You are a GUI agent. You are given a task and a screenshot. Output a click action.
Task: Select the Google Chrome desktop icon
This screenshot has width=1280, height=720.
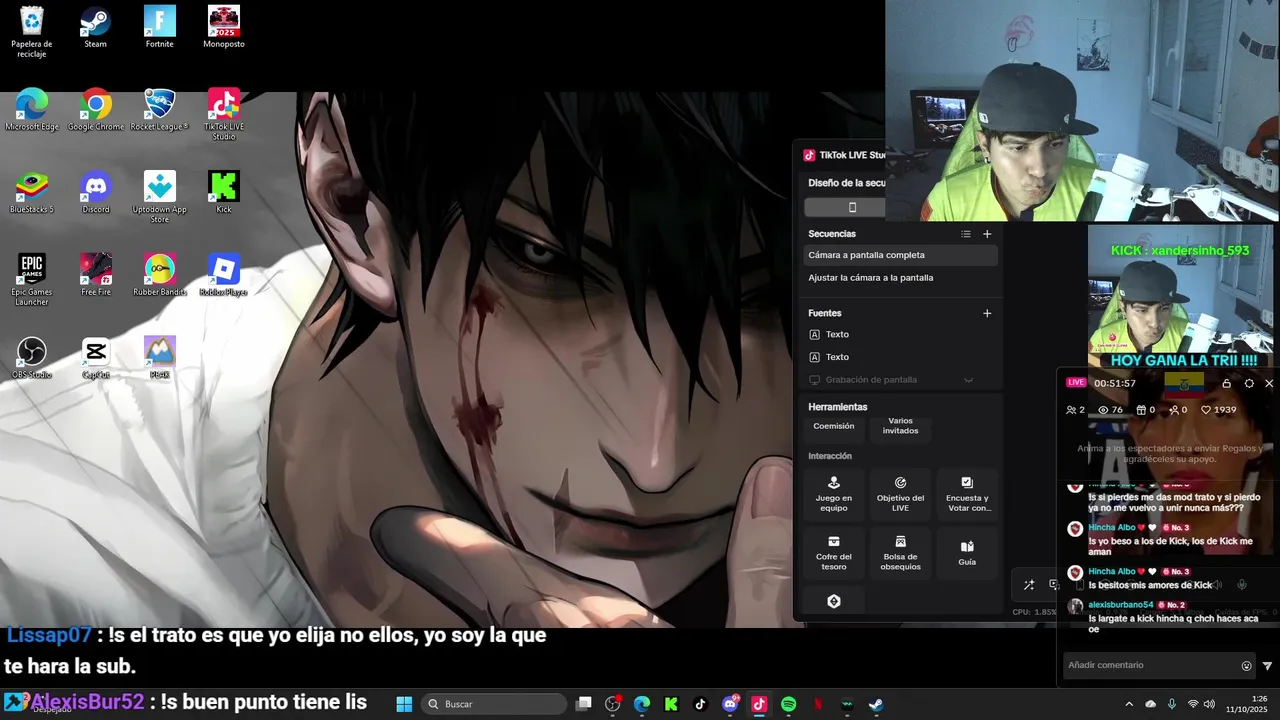pyautogui.click(x=96, y=110)
